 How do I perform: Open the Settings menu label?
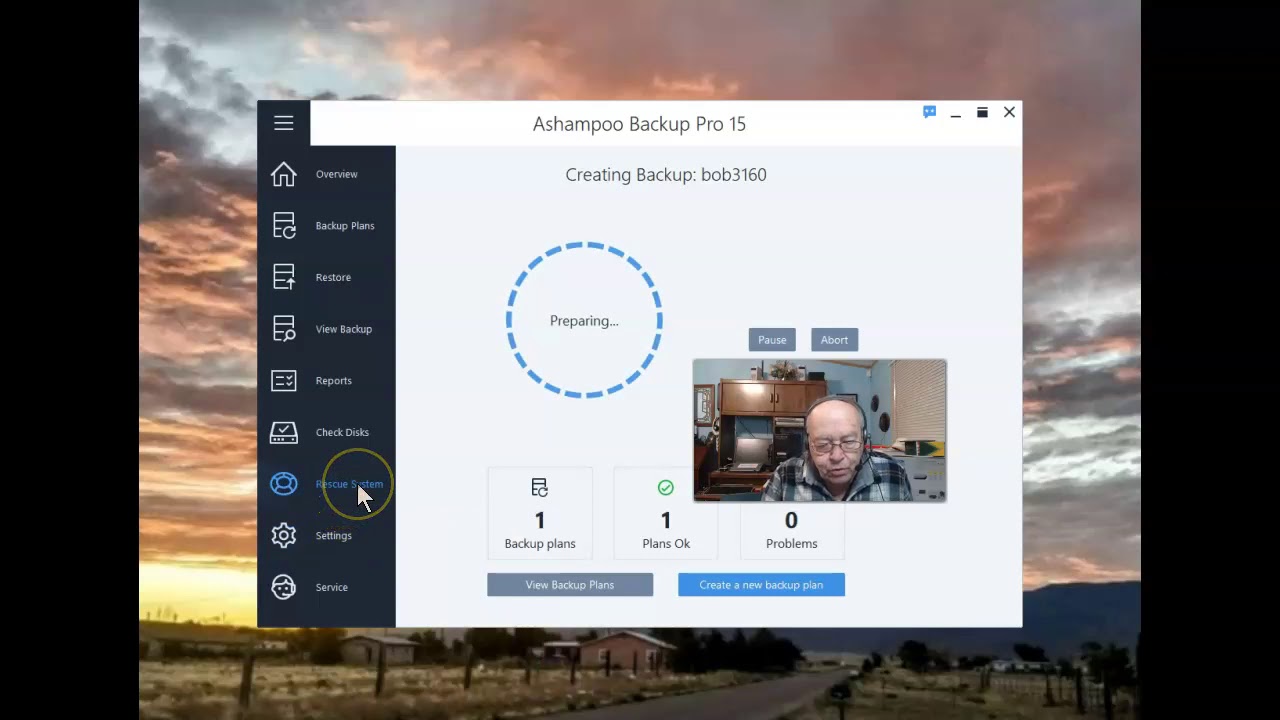click(x=333, y=536)
